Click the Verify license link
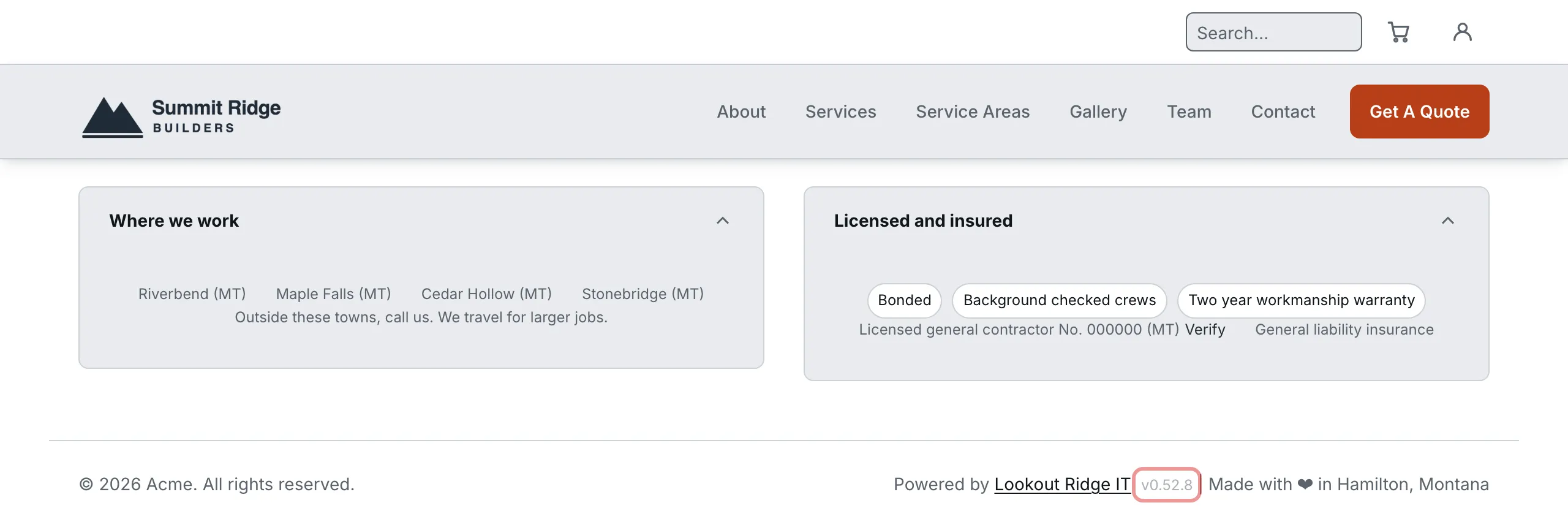This screenshot has height=527, width=1568. click(1205, 330)
